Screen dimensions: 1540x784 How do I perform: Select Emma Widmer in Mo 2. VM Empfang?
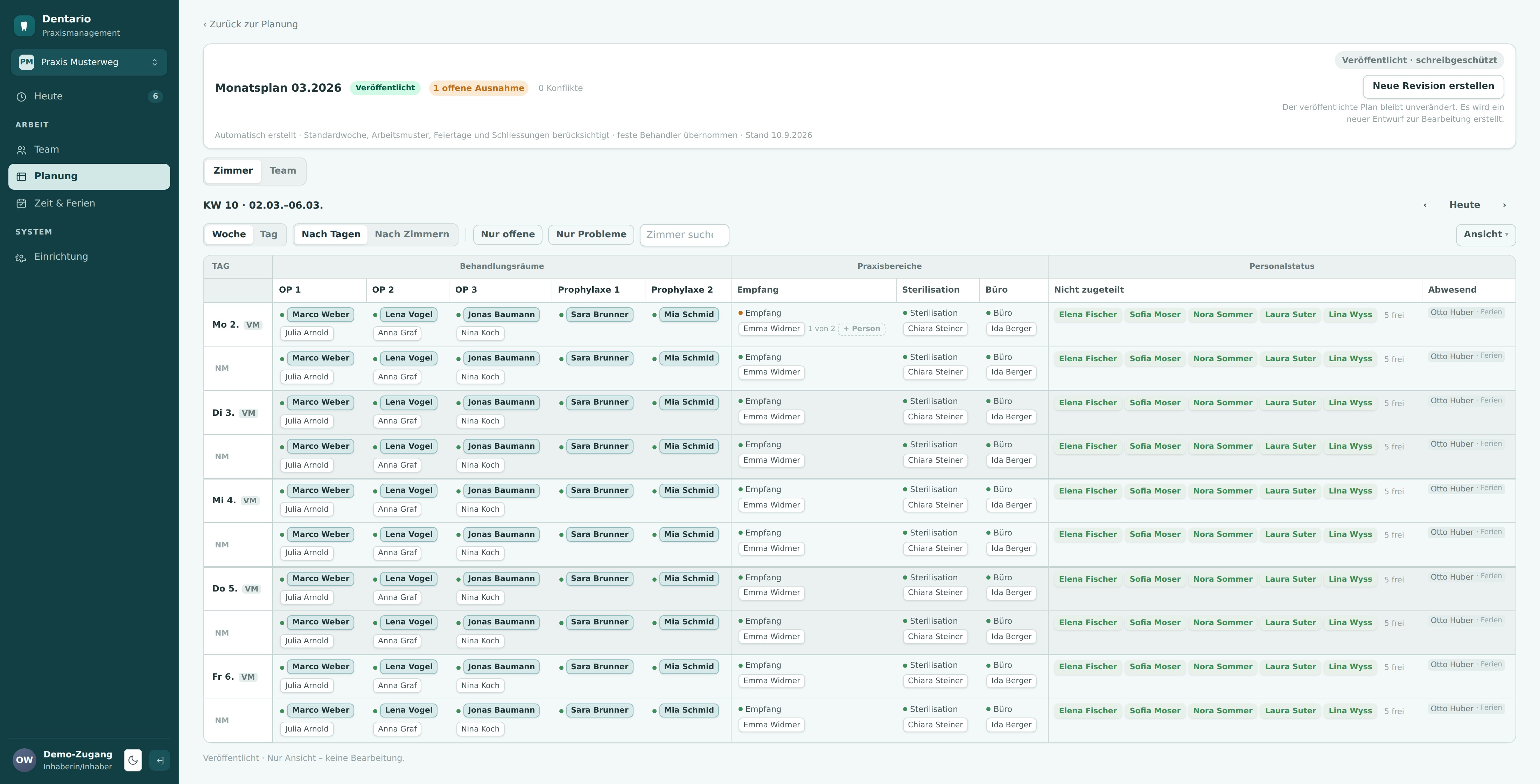771,329
